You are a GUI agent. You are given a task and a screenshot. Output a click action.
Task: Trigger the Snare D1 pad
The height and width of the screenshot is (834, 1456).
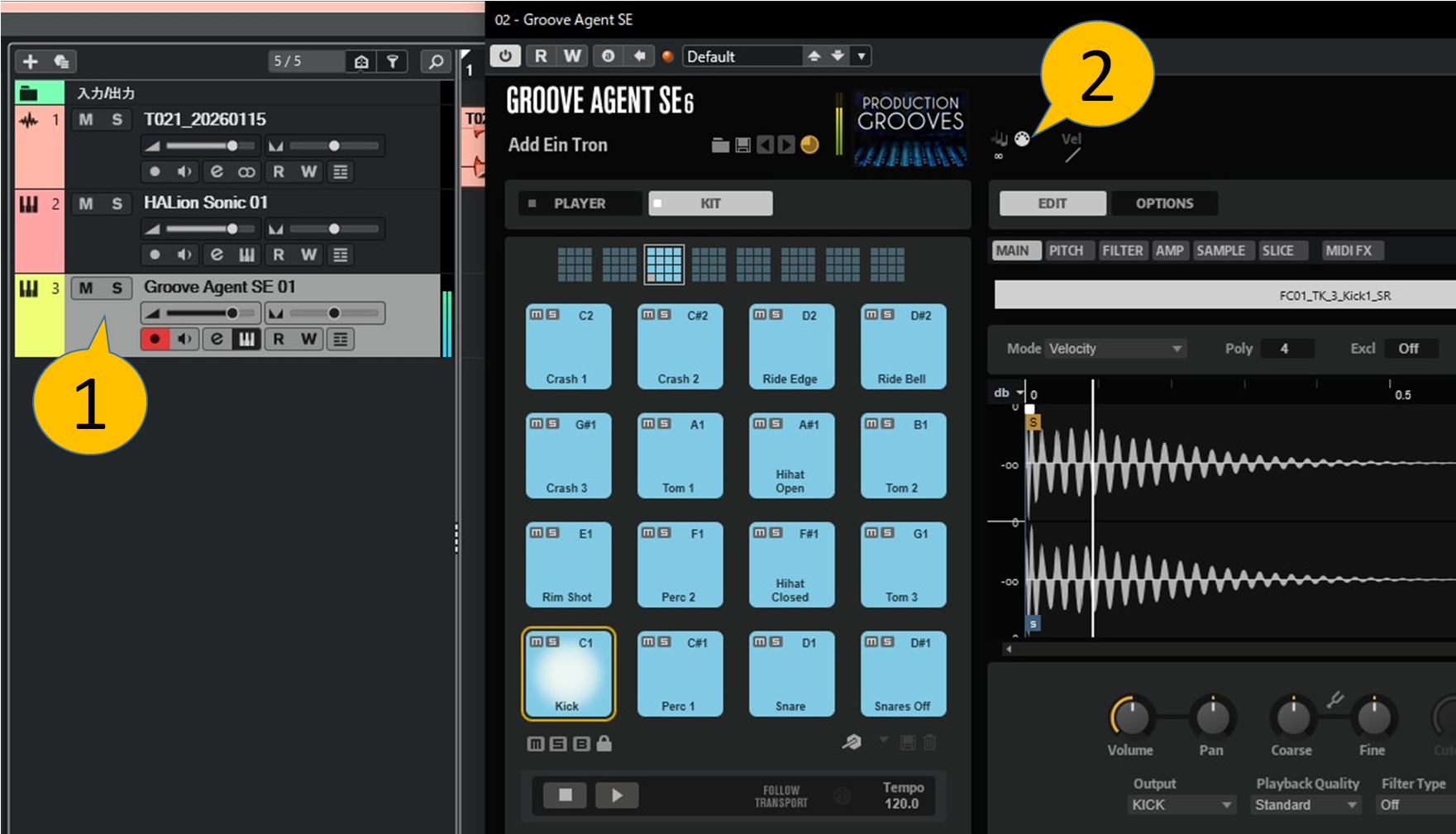tap(790, 678)
